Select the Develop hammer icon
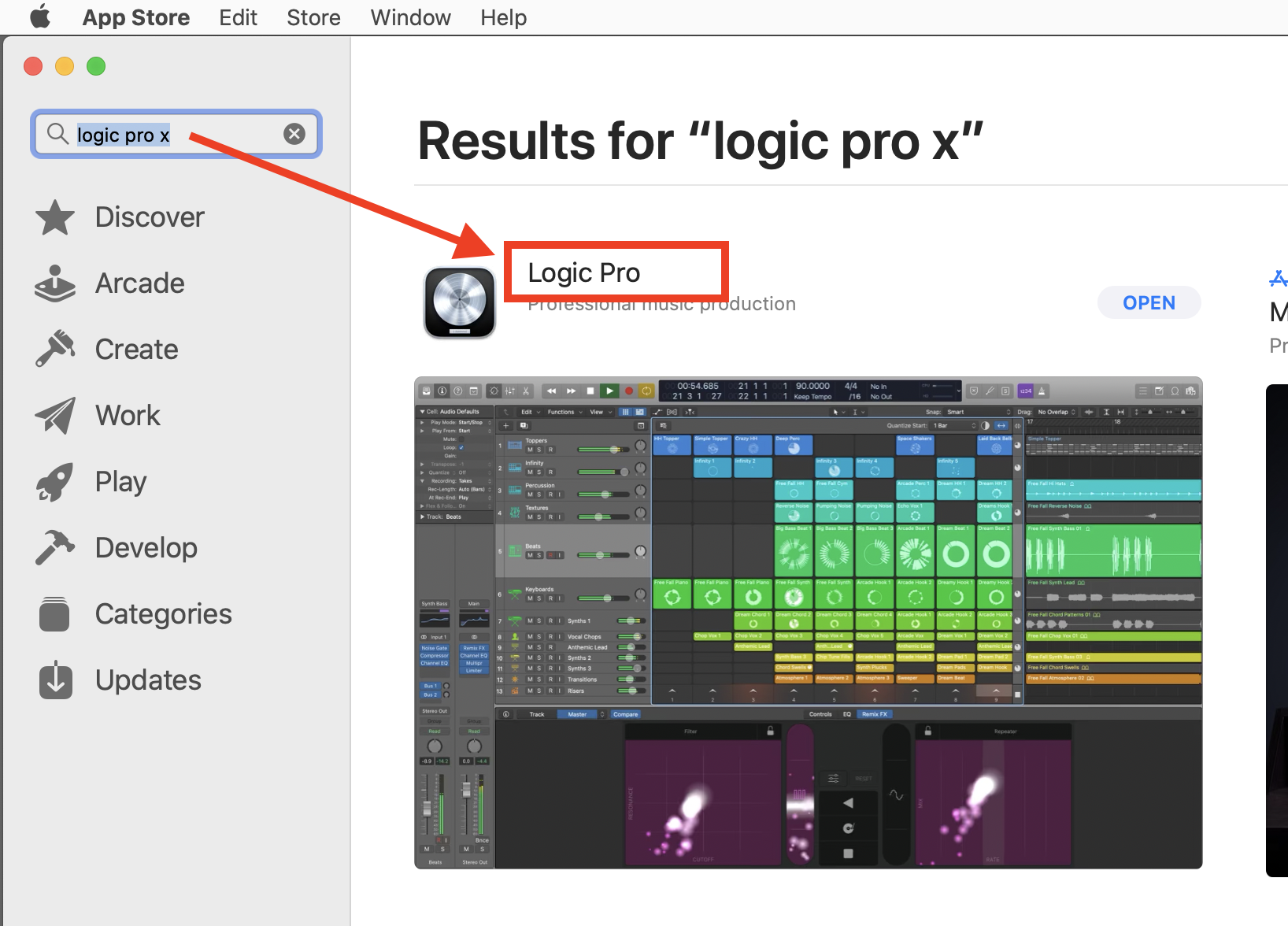Screen dimensions: 1288x926 point(55,547)
